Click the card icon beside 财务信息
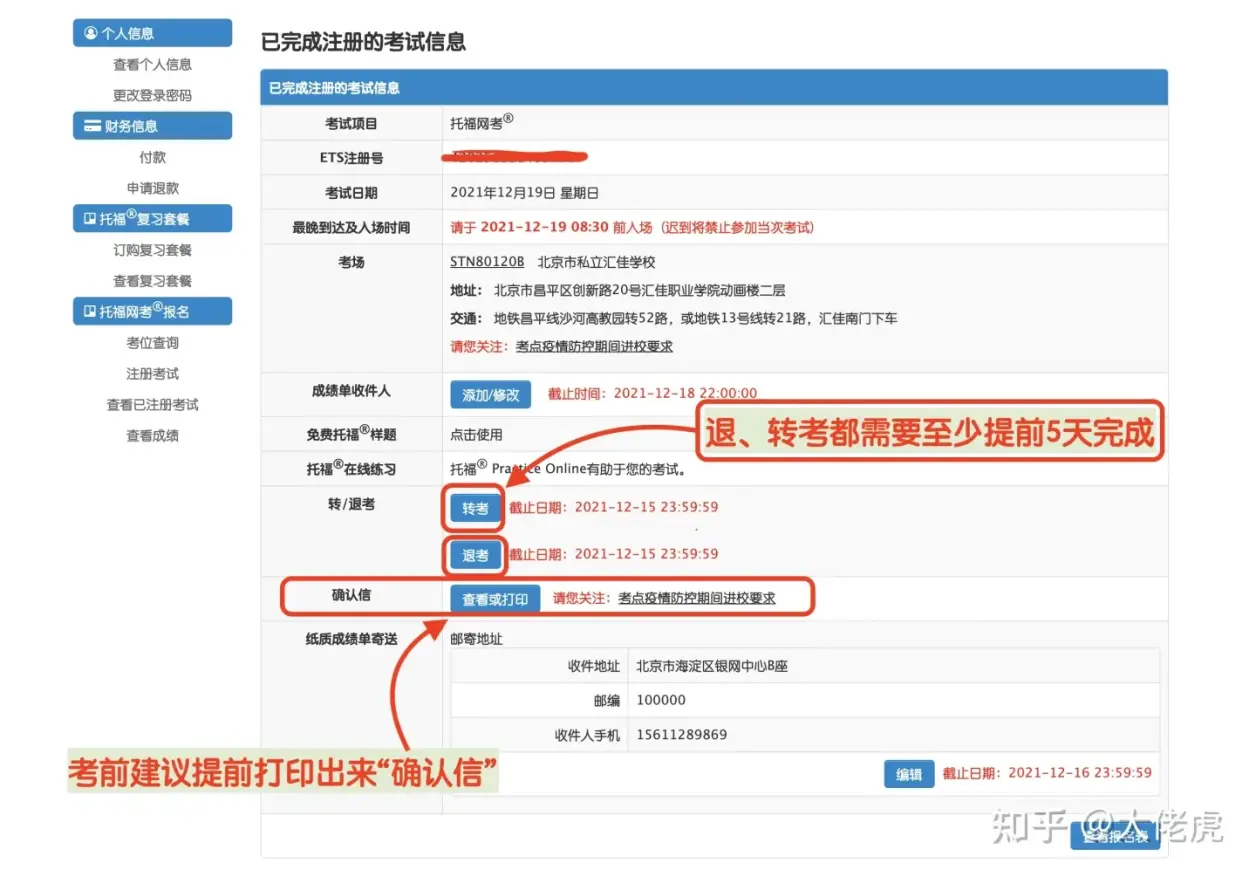Viewport: 1256px width, 877px height. point(92,126)
